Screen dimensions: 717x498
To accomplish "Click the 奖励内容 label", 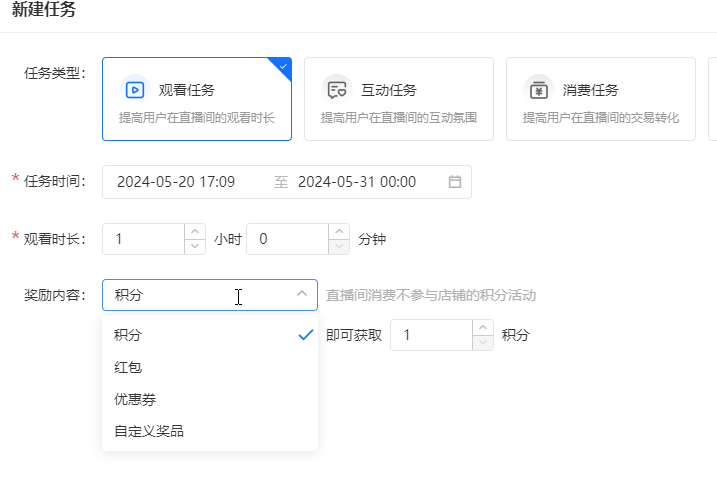I will (x=55, y=295).
